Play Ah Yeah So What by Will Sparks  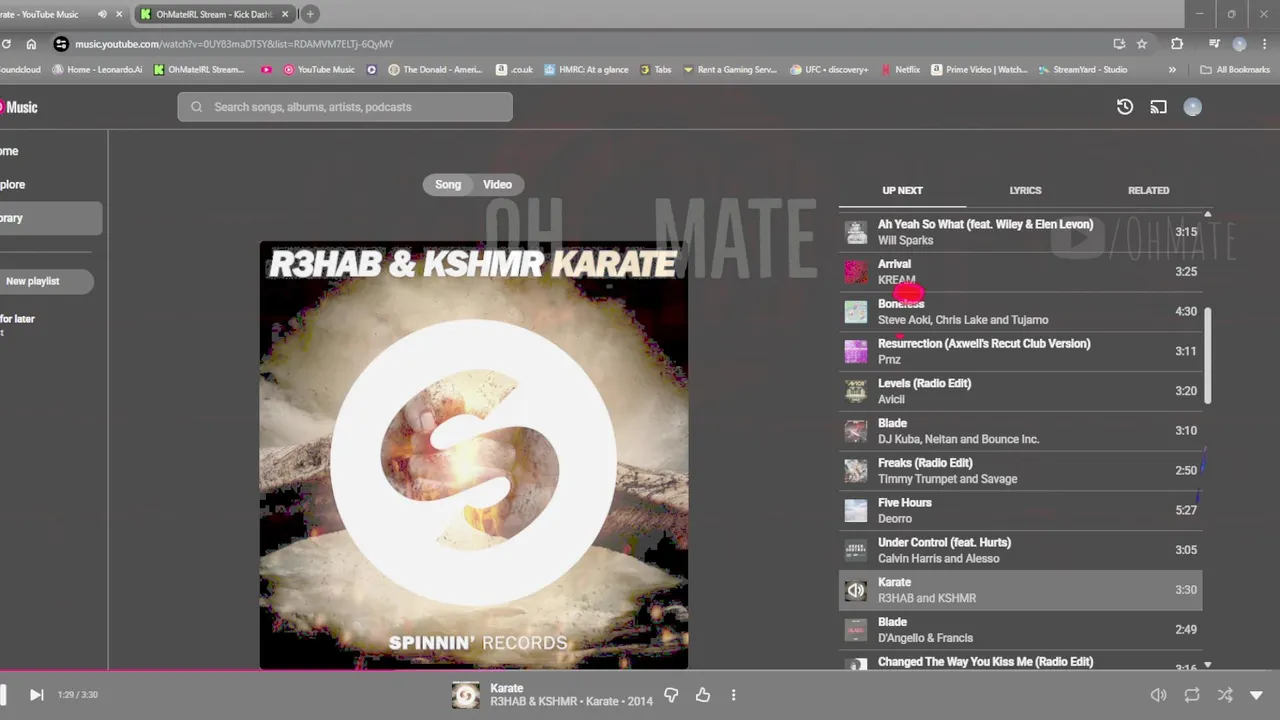[x=1020, y=232]
